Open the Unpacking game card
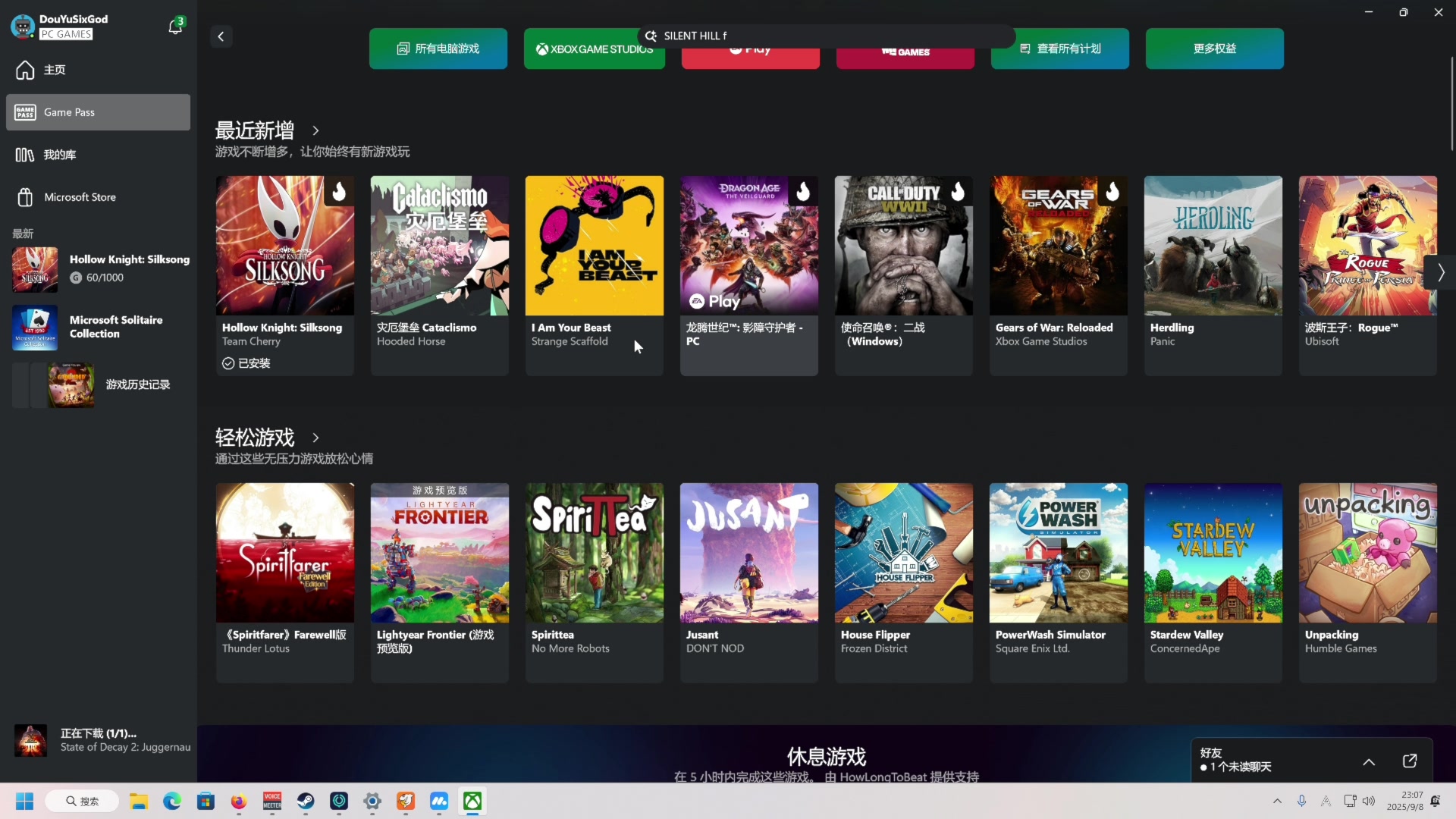 pos(1368,582)
